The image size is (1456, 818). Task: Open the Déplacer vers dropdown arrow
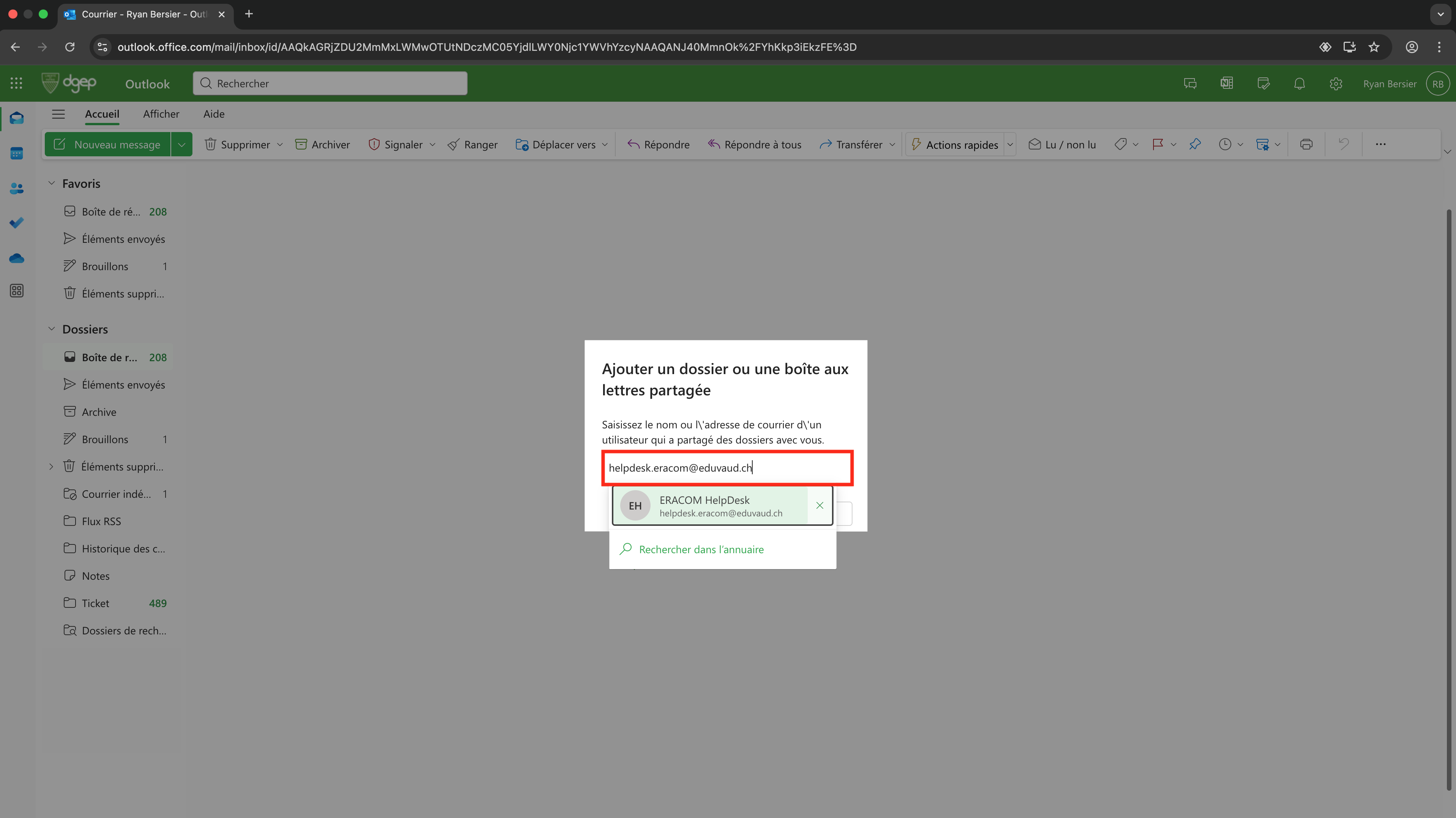click(x=605, y=145)
